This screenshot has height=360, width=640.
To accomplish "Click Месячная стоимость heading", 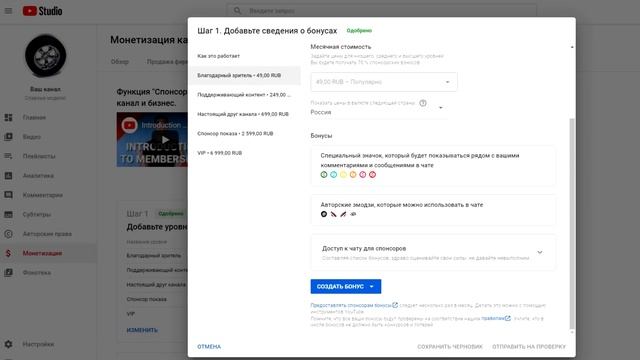I will [341, 47].
